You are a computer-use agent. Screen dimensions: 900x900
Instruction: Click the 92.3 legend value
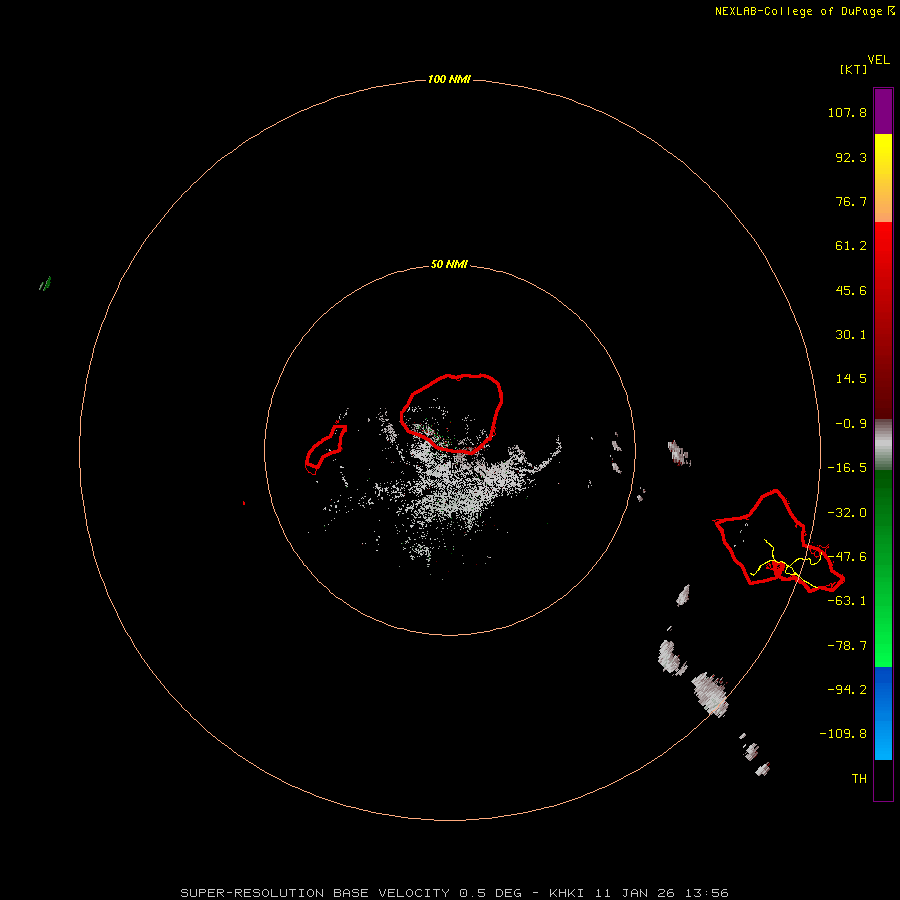[x=851, y=157]
